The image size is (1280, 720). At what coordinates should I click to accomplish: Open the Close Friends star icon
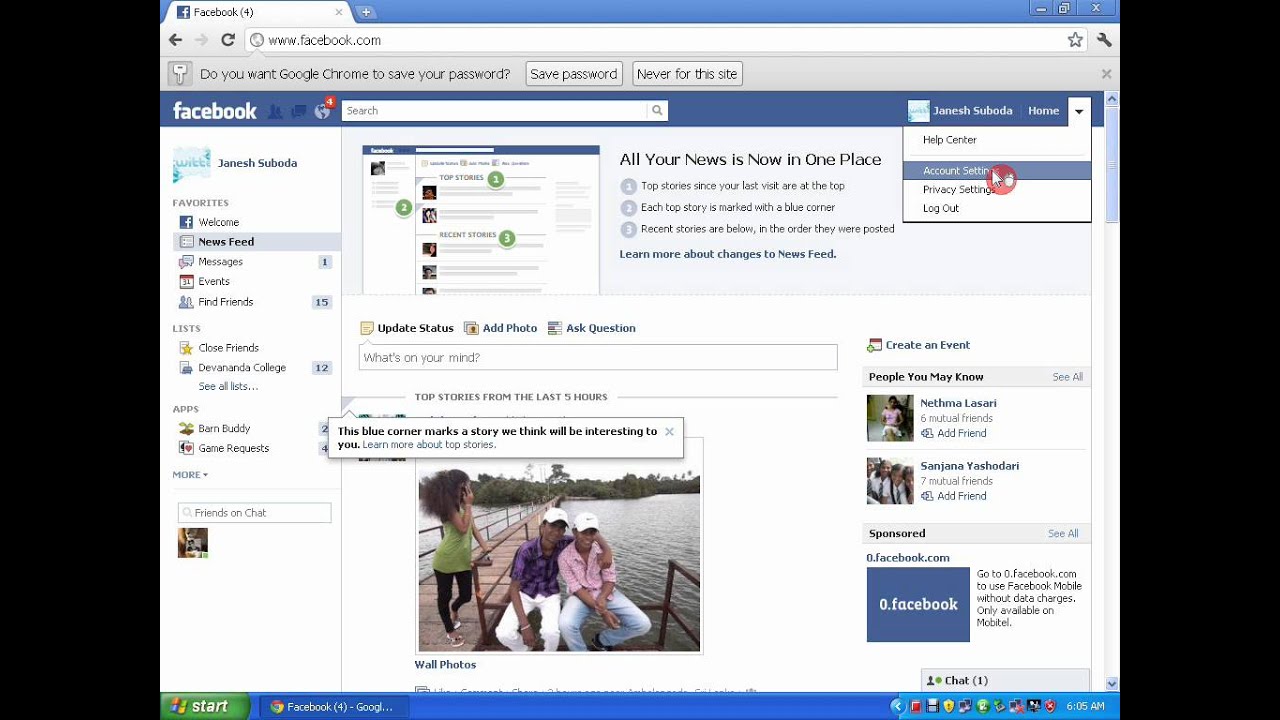[186, 348]
